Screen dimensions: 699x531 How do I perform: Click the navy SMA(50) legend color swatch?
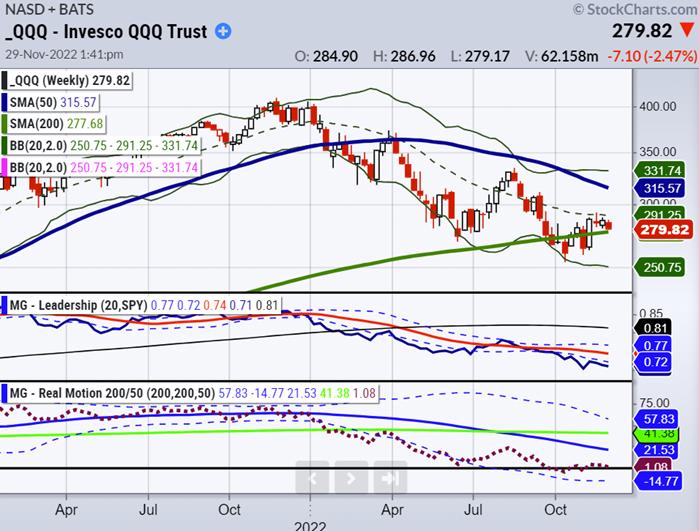(x=4, y=102)
